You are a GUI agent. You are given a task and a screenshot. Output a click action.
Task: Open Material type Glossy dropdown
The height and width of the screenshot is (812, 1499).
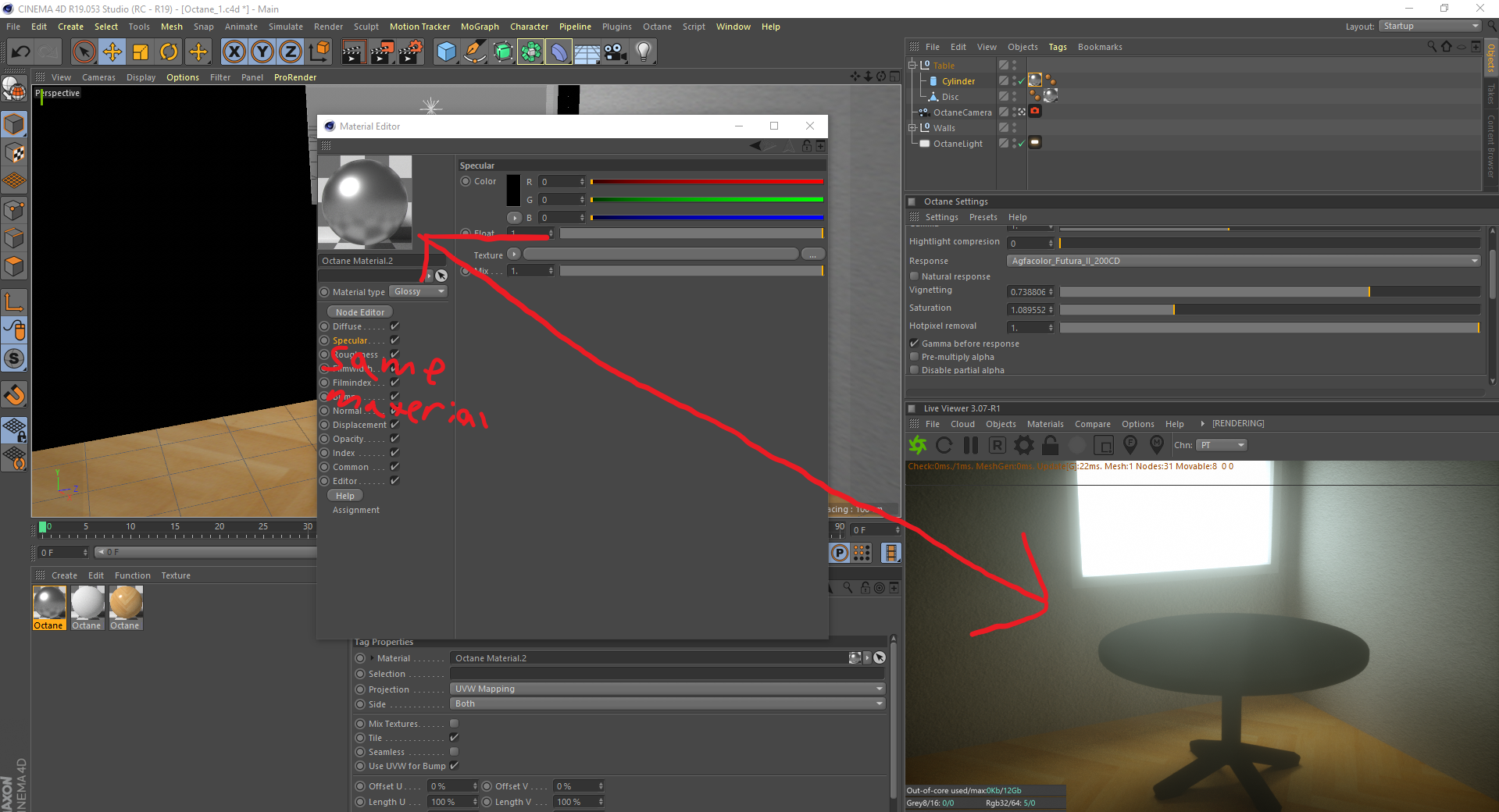click(x=419, y=291)
